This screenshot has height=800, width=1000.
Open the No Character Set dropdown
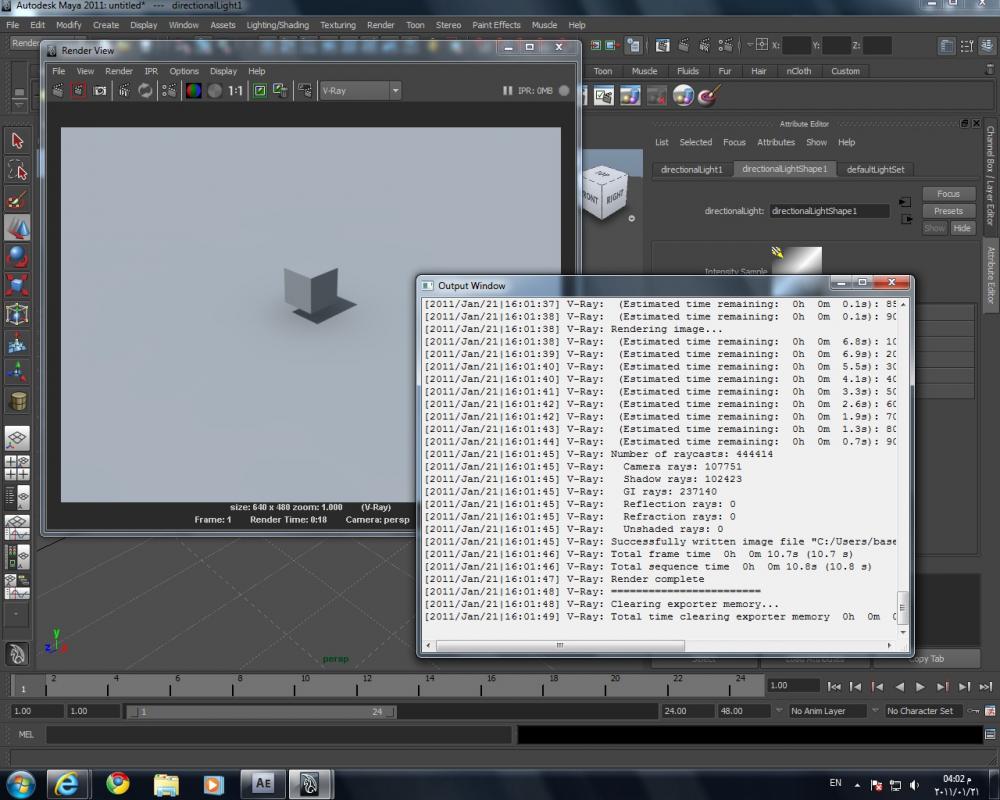924,711
